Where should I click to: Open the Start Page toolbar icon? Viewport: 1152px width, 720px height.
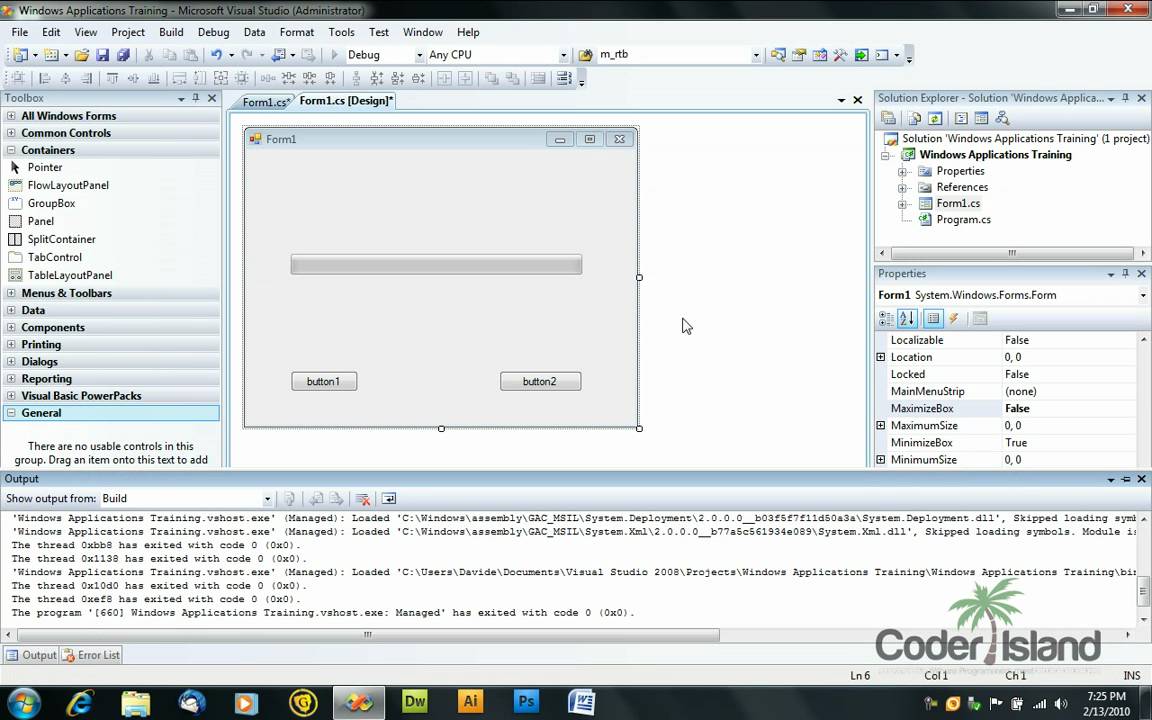tap(861, 55)
